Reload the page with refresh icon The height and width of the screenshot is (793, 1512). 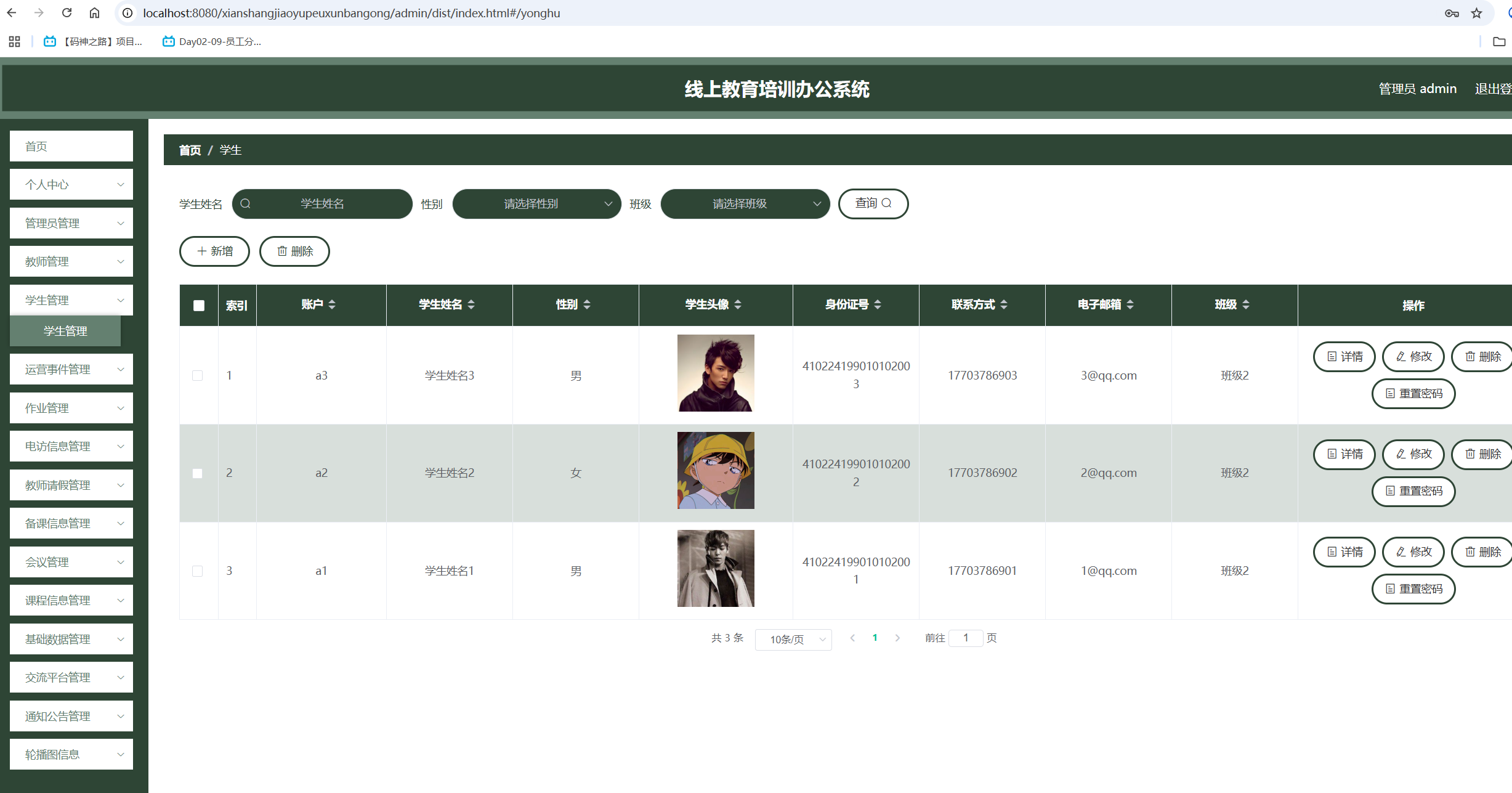click(x=67, y=13)
